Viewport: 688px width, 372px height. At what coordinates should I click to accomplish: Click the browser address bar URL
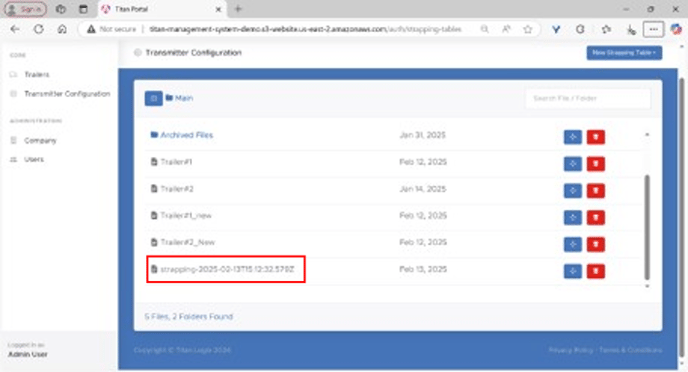click(x=305, y=29)
